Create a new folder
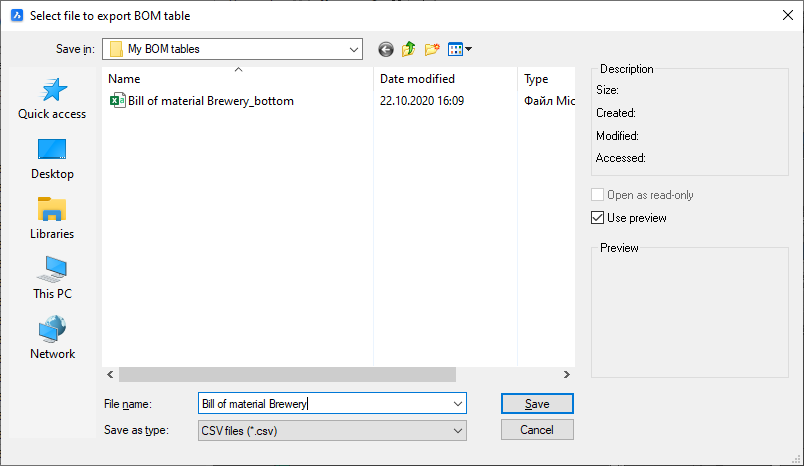The width and height of the screenshot is (804, 466). click(432, 49)
